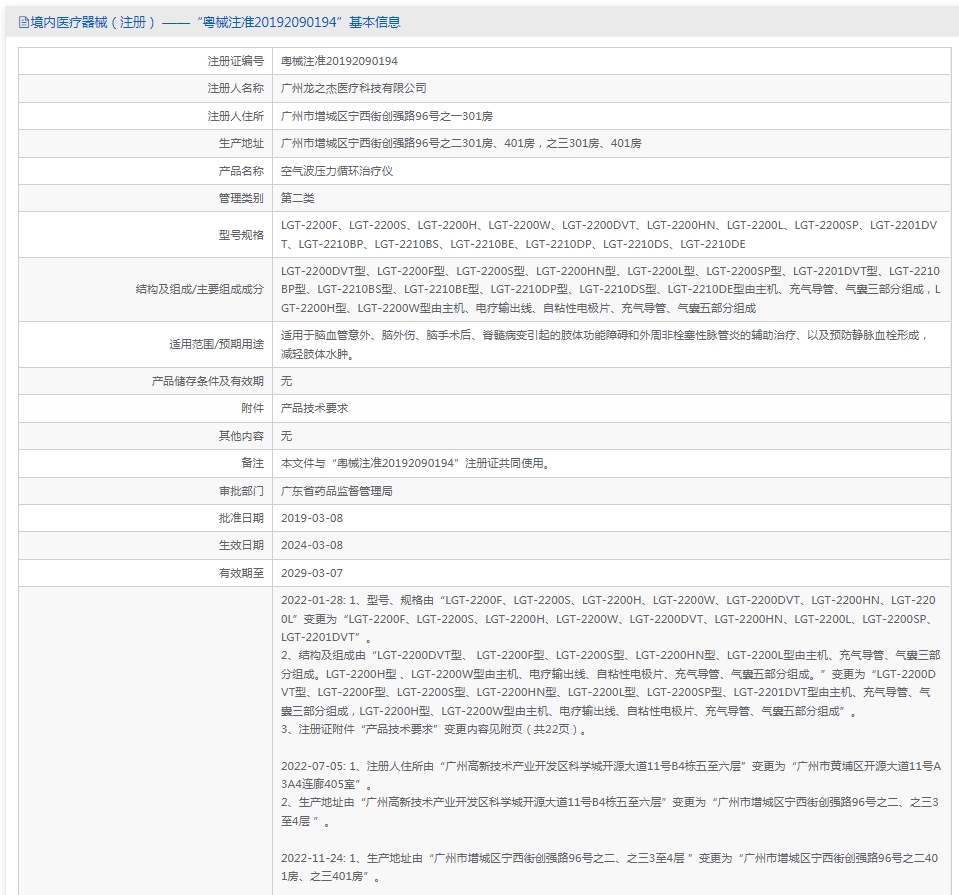Select registration number 粤械注准20192090194 value
The width and height of the screenshot is (959, 895).
click(339, 61)
